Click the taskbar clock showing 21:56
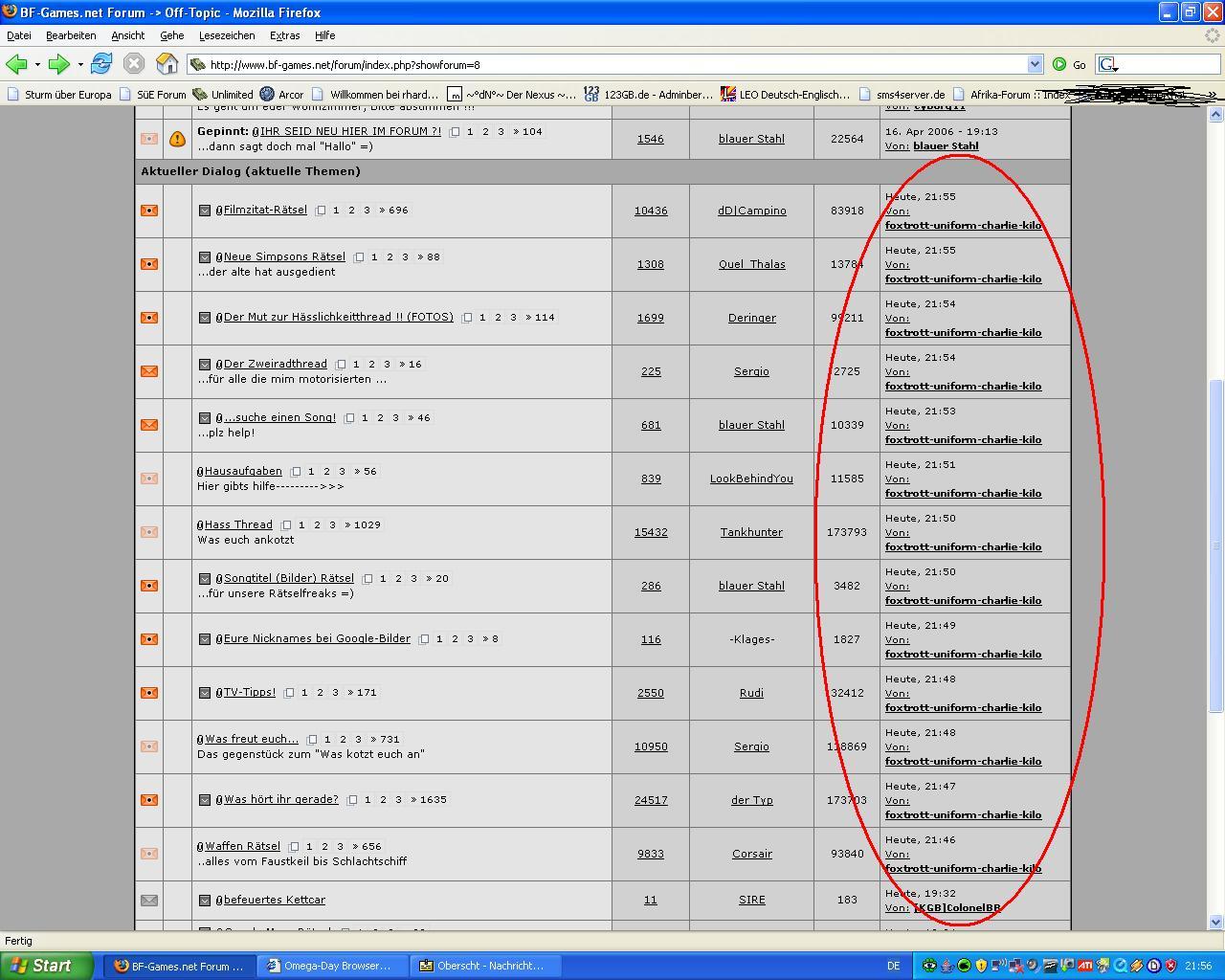 [x=1198, y=966]
